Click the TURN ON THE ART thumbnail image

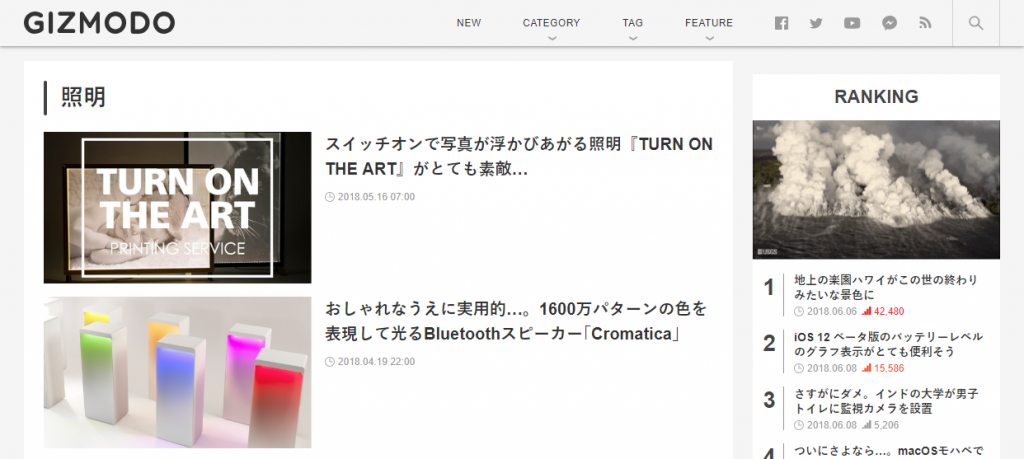point(178,208)
